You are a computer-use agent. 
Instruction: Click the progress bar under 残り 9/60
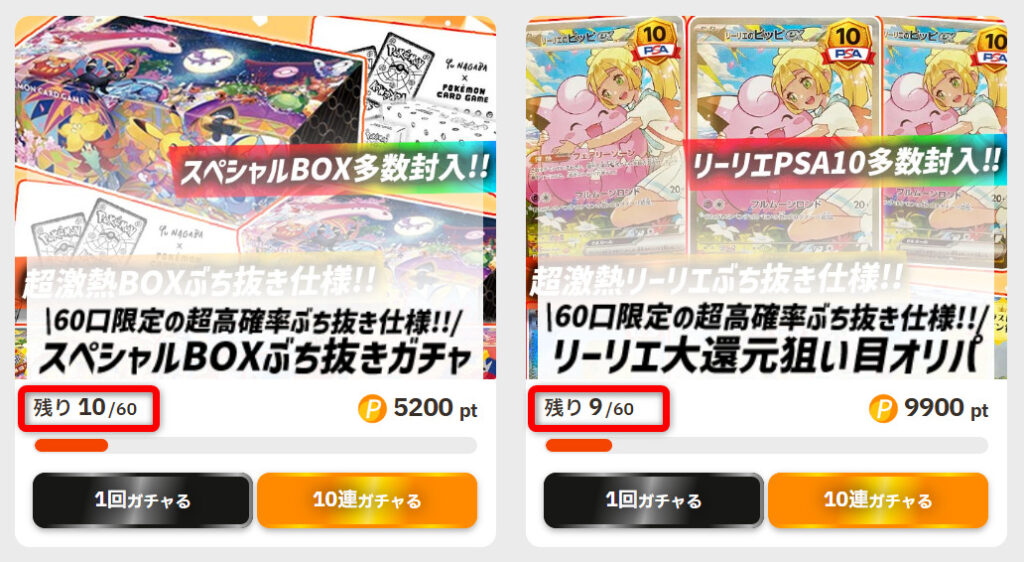point(767,445)
